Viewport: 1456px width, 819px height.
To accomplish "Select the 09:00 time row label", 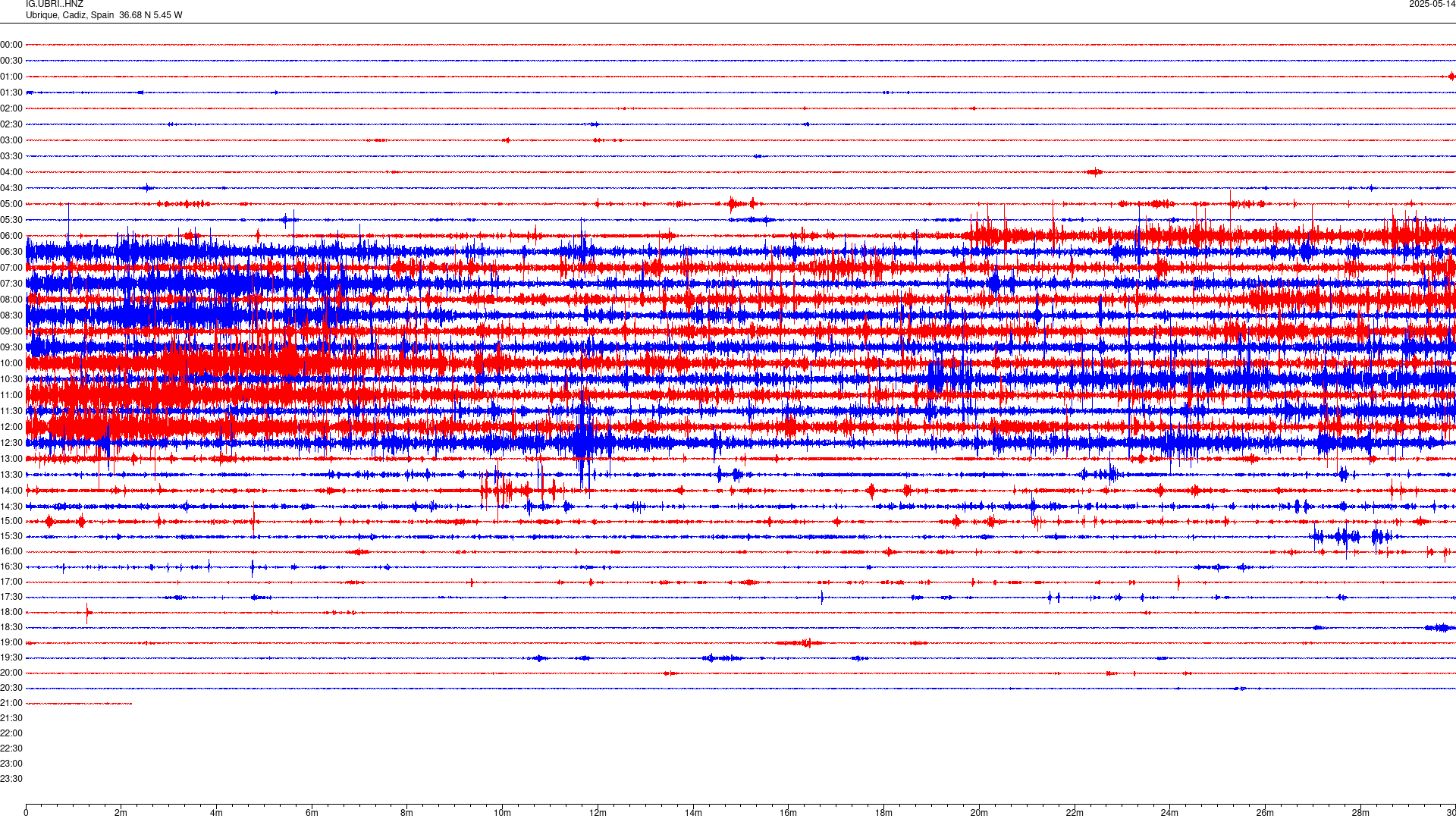I will (11, 331).
